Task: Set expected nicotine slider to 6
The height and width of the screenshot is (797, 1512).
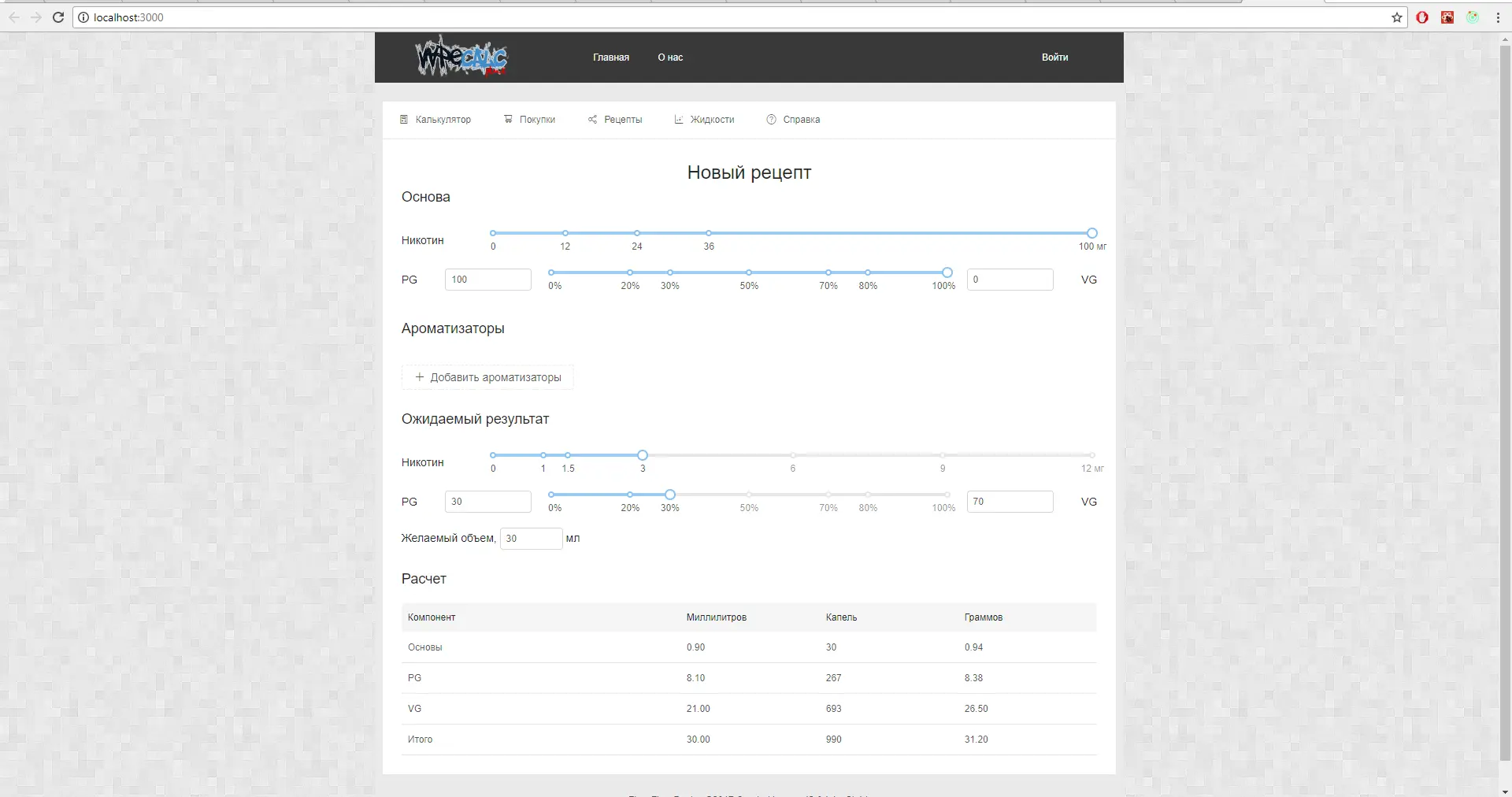Action: tap(793, 455)
